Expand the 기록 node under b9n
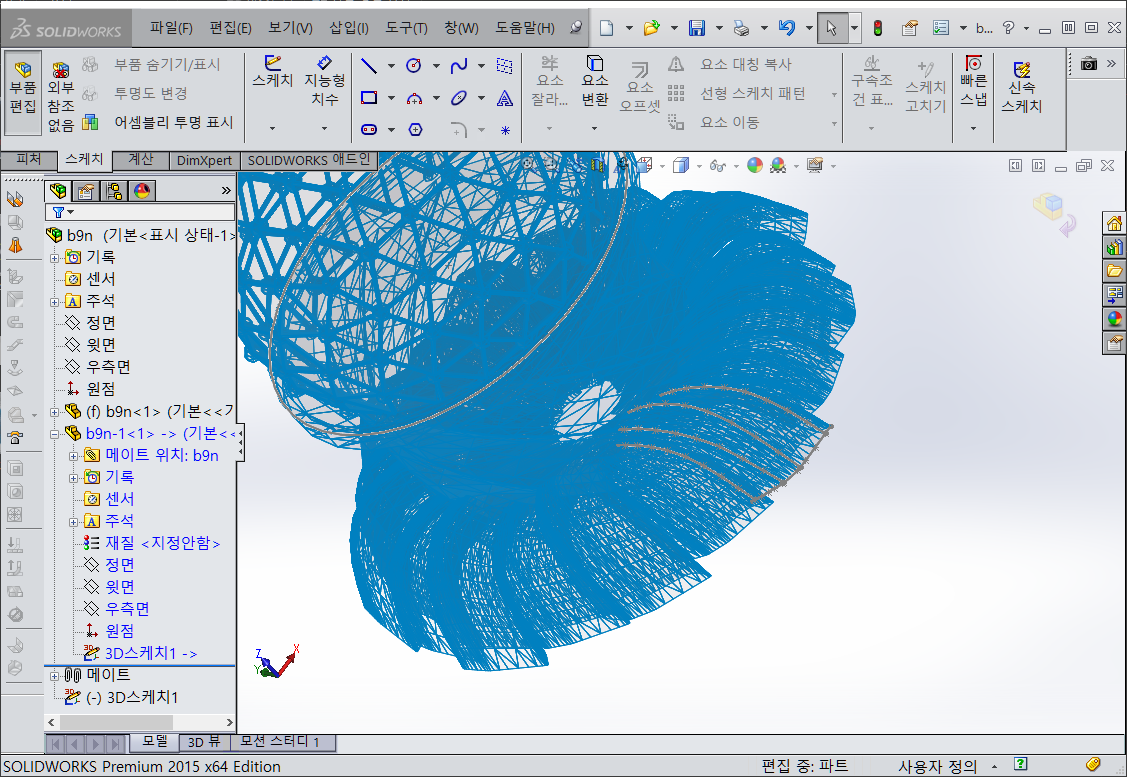The image size is (1127, 777). 54,258
